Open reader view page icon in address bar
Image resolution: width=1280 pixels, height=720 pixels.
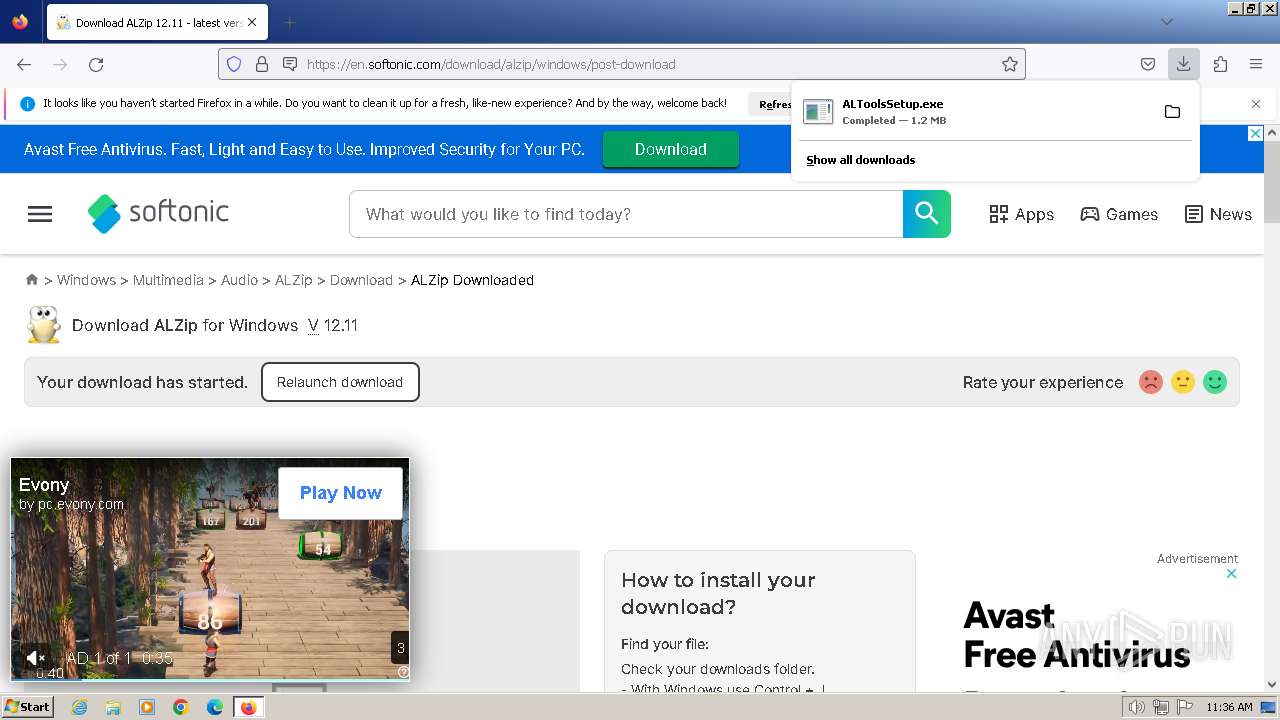click(x=290, y=64)
